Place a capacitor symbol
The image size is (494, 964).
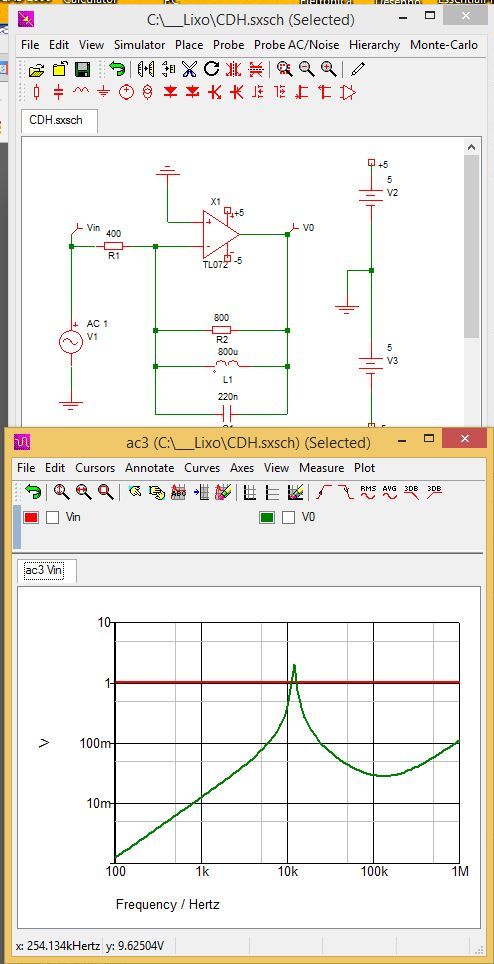(x=58, y=93)
